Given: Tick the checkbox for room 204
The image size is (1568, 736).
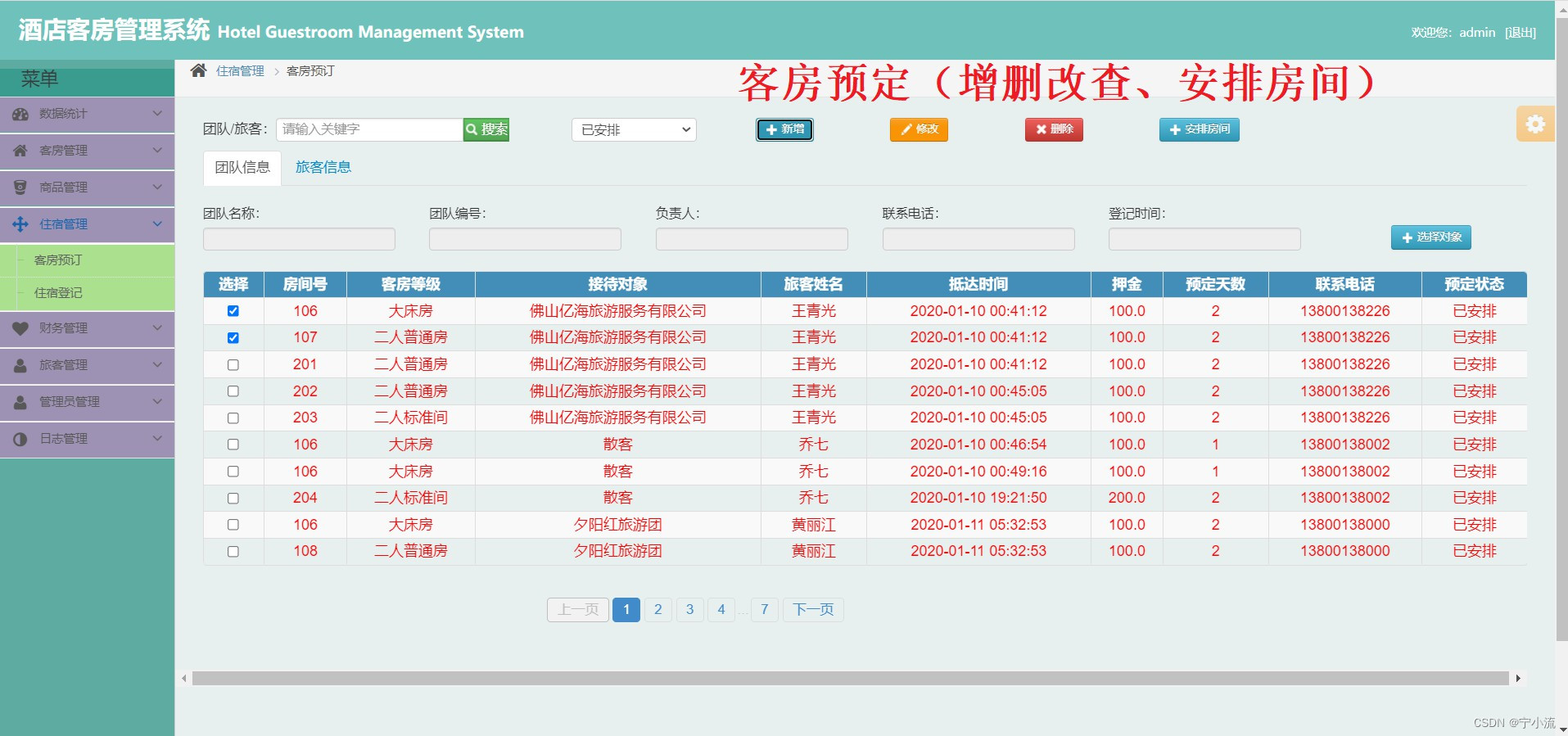Looking at the screenshot, I should click(x=233, y=498).
